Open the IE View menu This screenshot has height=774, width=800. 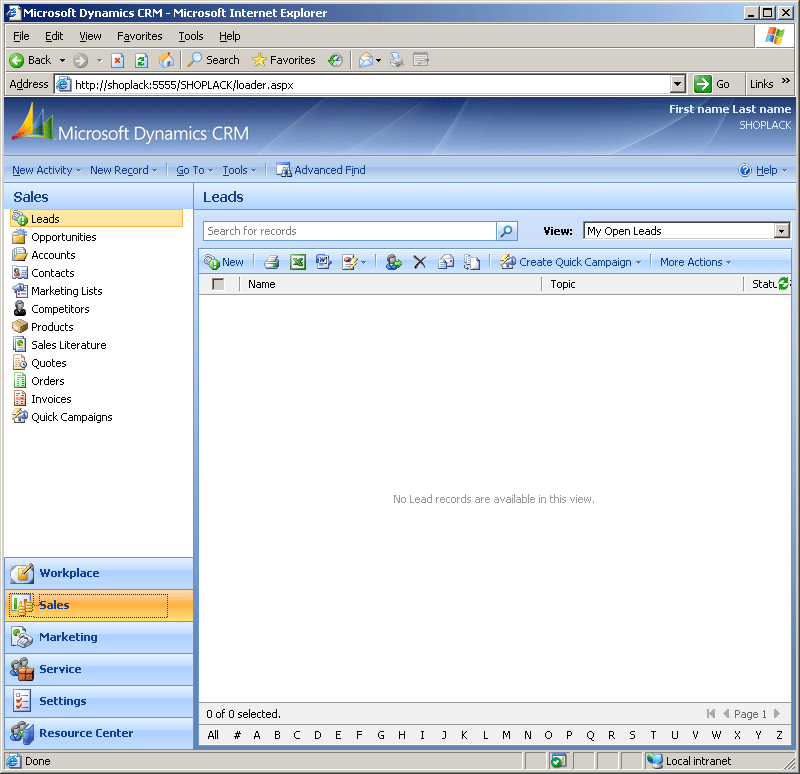pyautogui.click(x=90, y=36)
